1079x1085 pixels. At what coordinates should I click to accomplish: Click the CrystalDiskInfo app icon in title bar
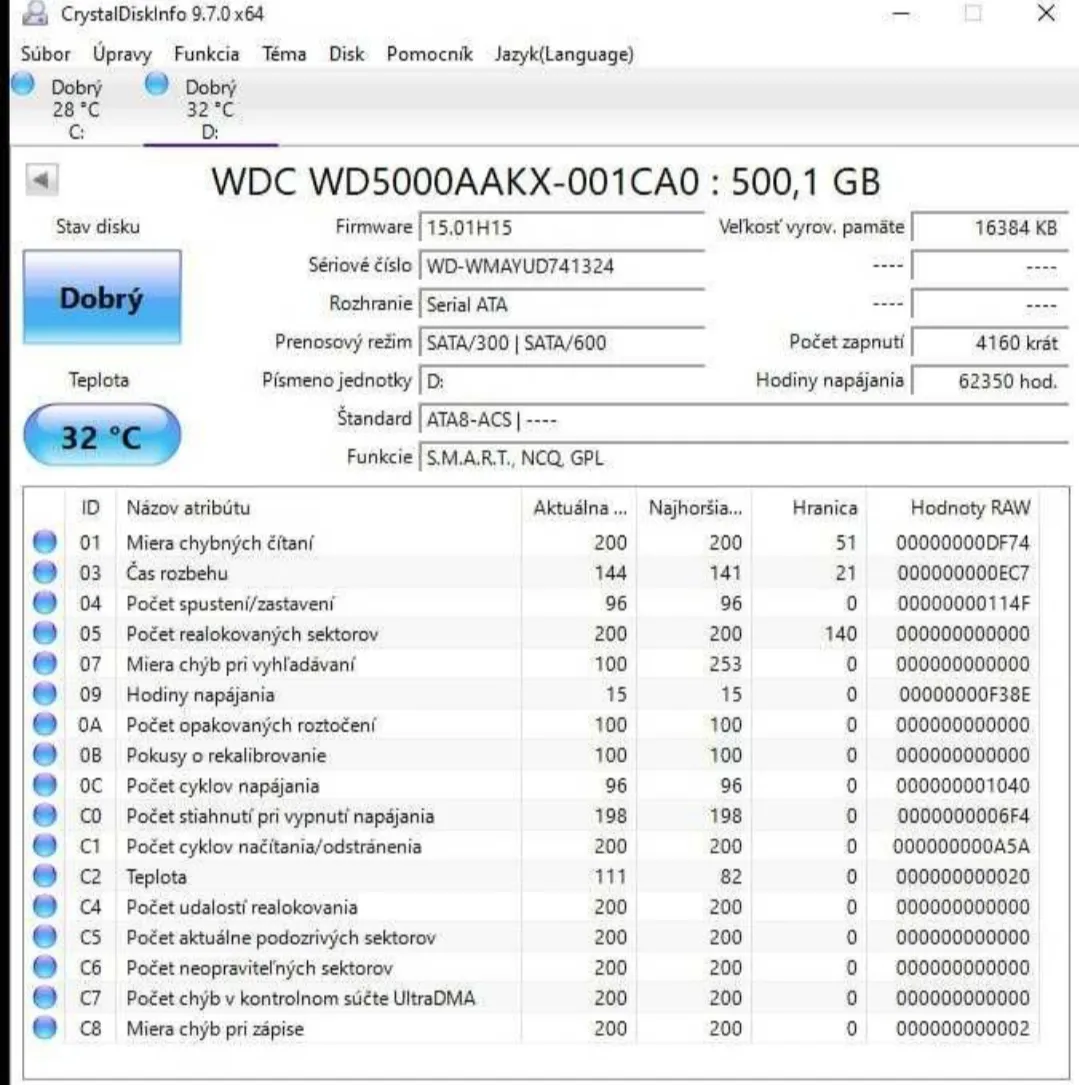coord(37,14)
